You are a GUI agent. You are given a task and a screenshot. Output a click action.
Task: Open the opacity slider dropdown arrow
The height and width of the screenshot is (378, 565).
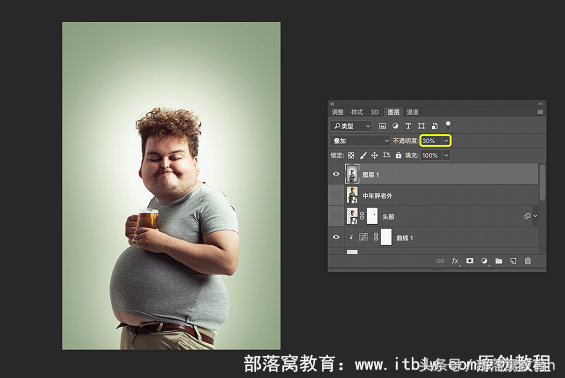point(446,141)
